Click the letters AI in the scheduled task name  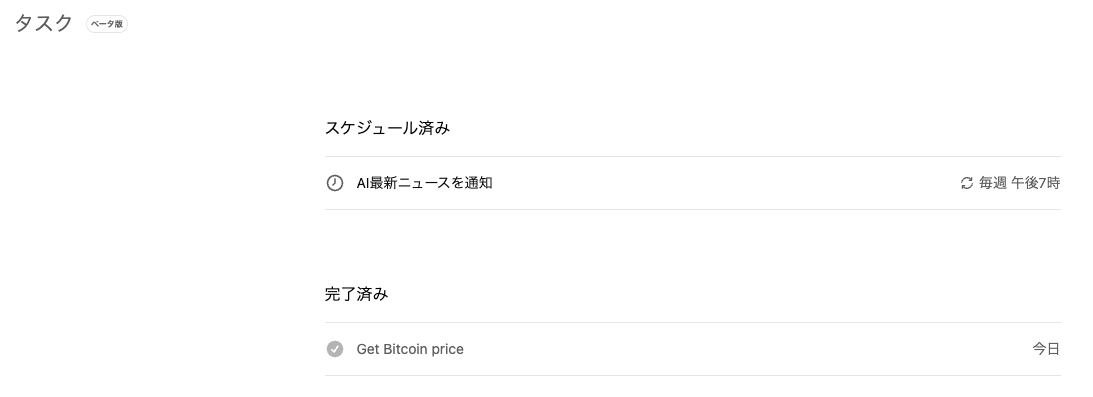click(x=362, y=183)
